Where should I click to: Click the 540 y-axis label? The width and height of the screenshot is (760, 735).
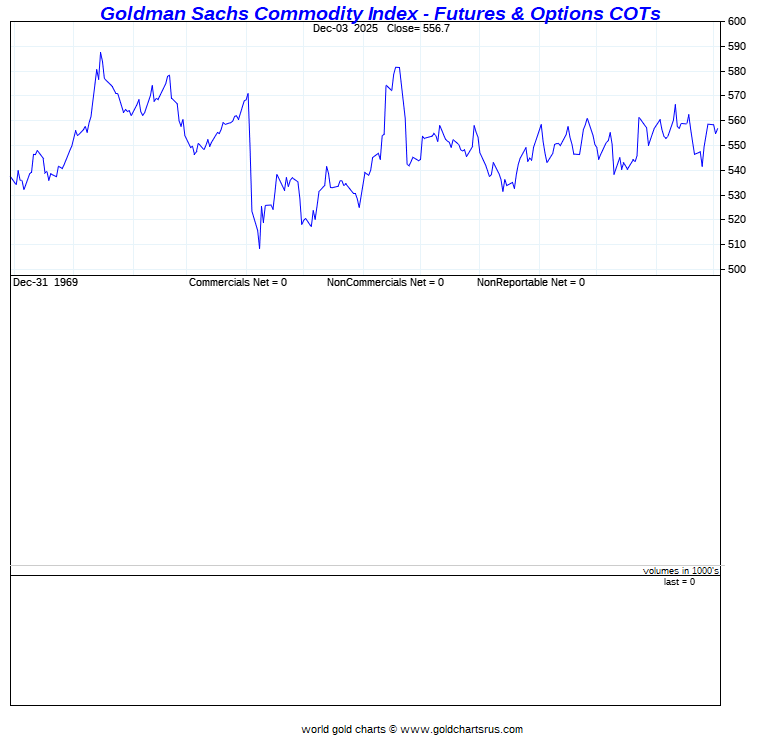pos(737,170)
